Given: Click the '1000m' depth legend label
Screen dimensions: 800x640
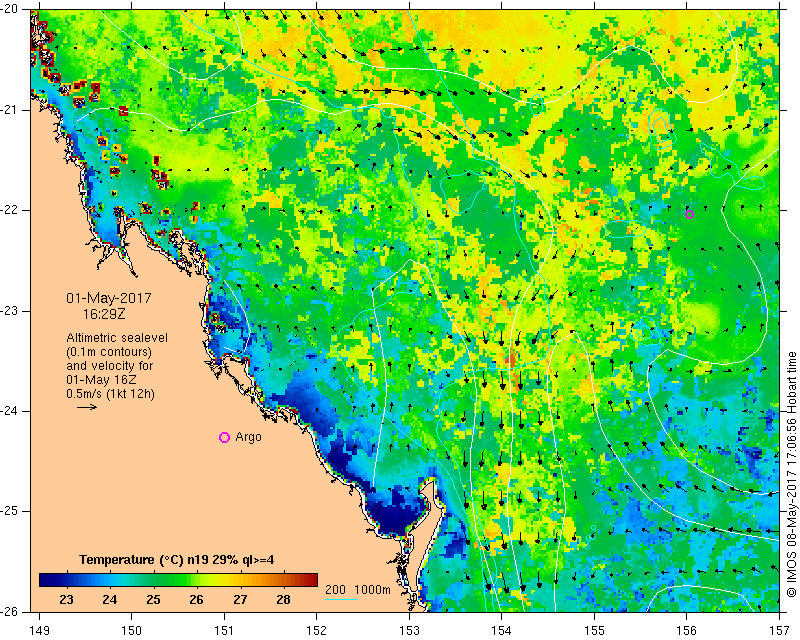Looking at the screenshot, I should pos(373,590).
